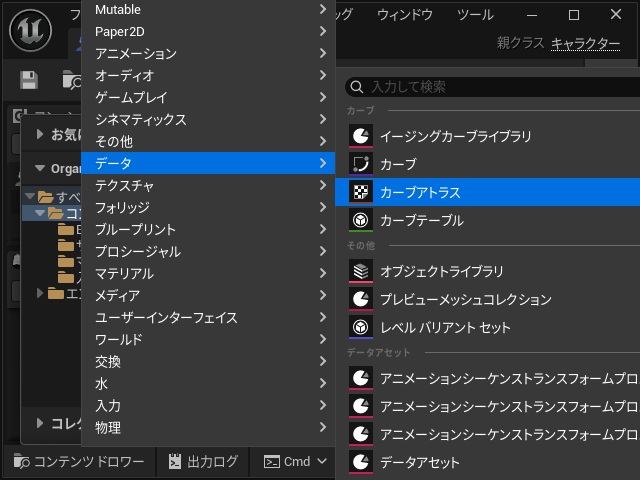
Task: Open the オーディオ submenu
Action: pos(208,76)
